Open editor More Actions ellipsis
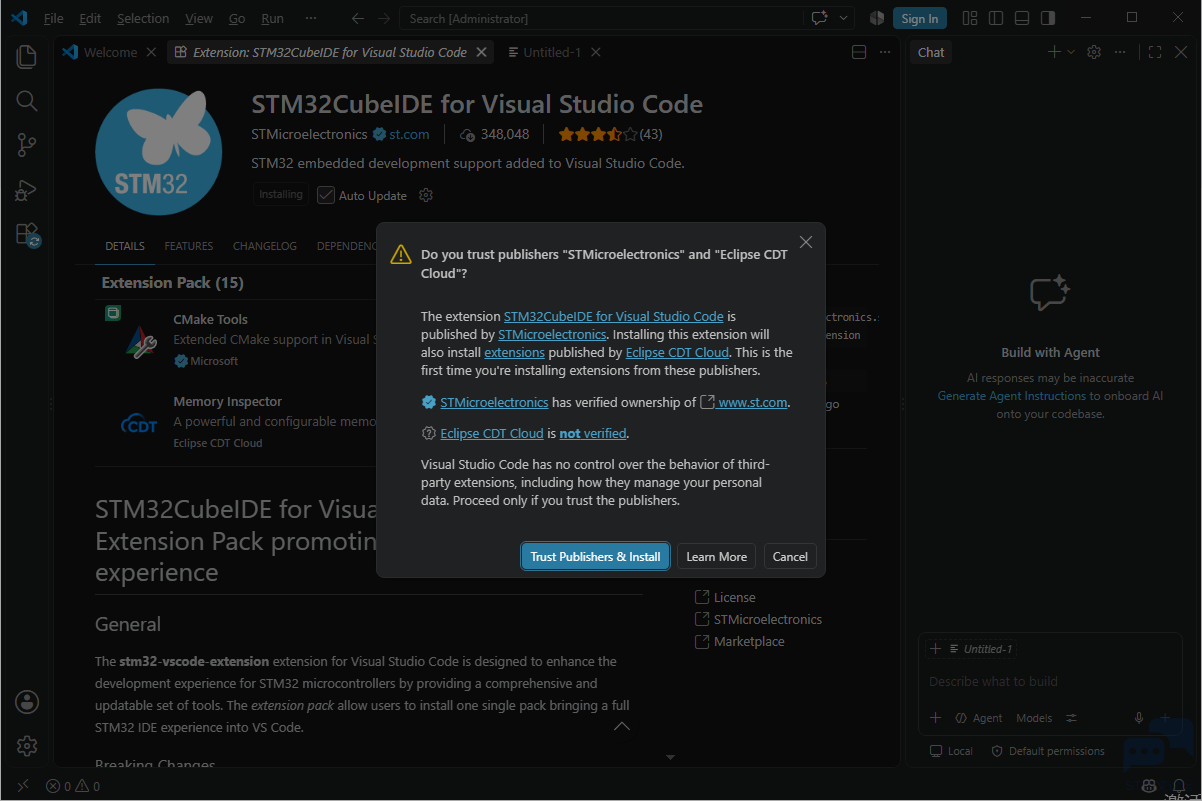 [884, 52]
